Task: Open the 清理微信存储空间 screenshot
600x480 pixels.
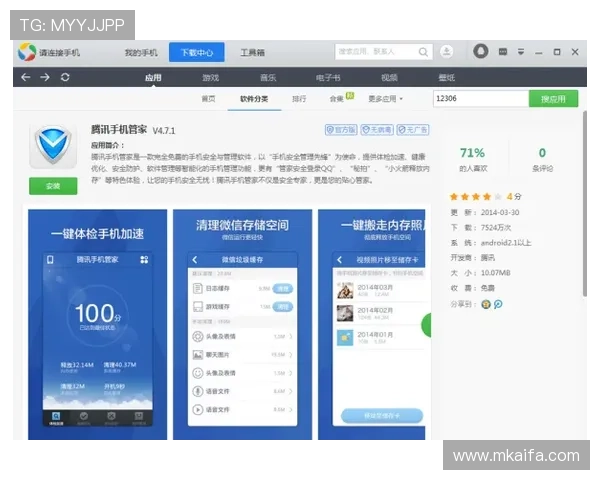Action: coord(243,325)
